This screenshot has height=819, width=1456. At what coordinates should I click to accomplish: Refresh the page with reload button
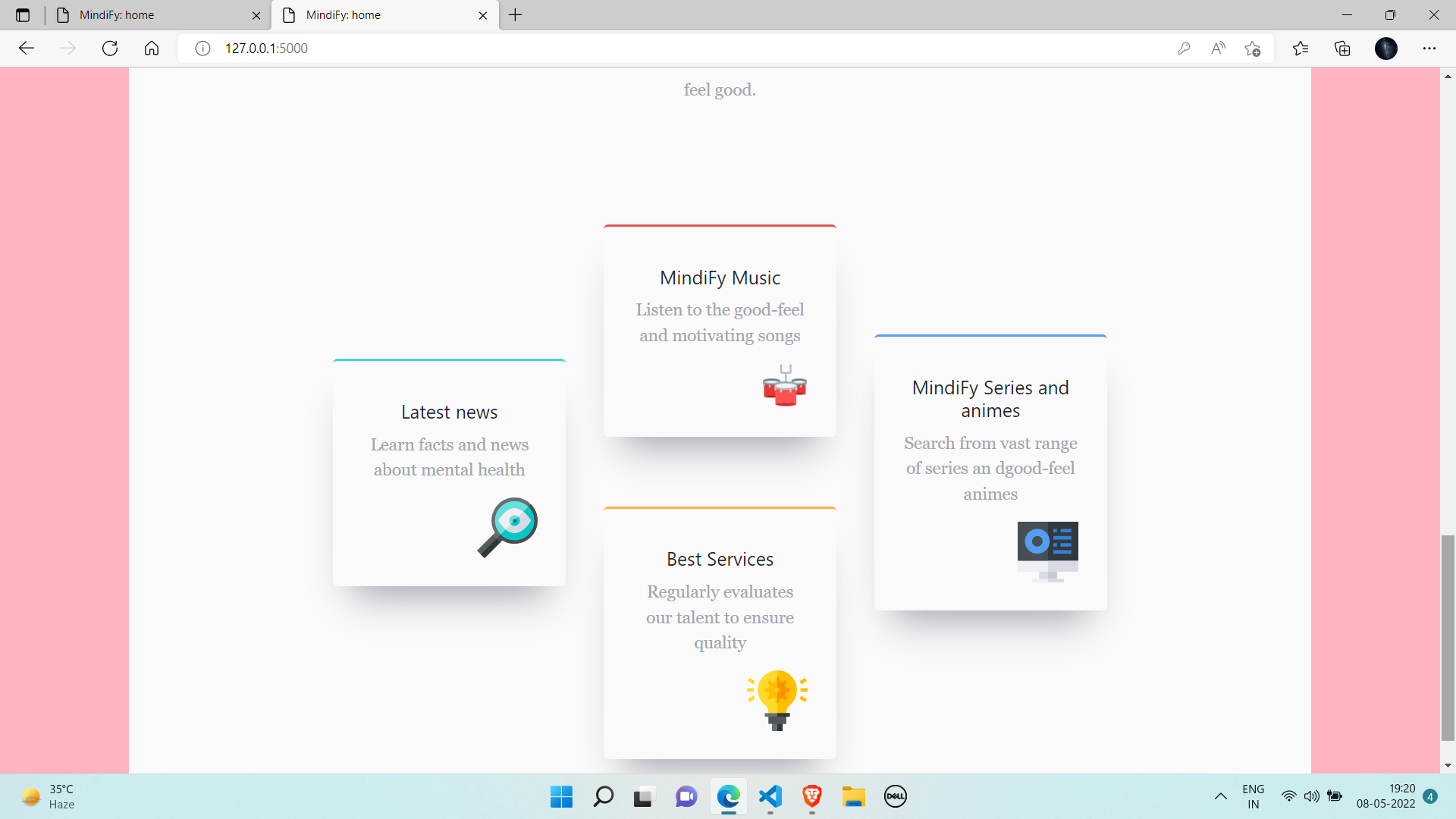[110, 49]
